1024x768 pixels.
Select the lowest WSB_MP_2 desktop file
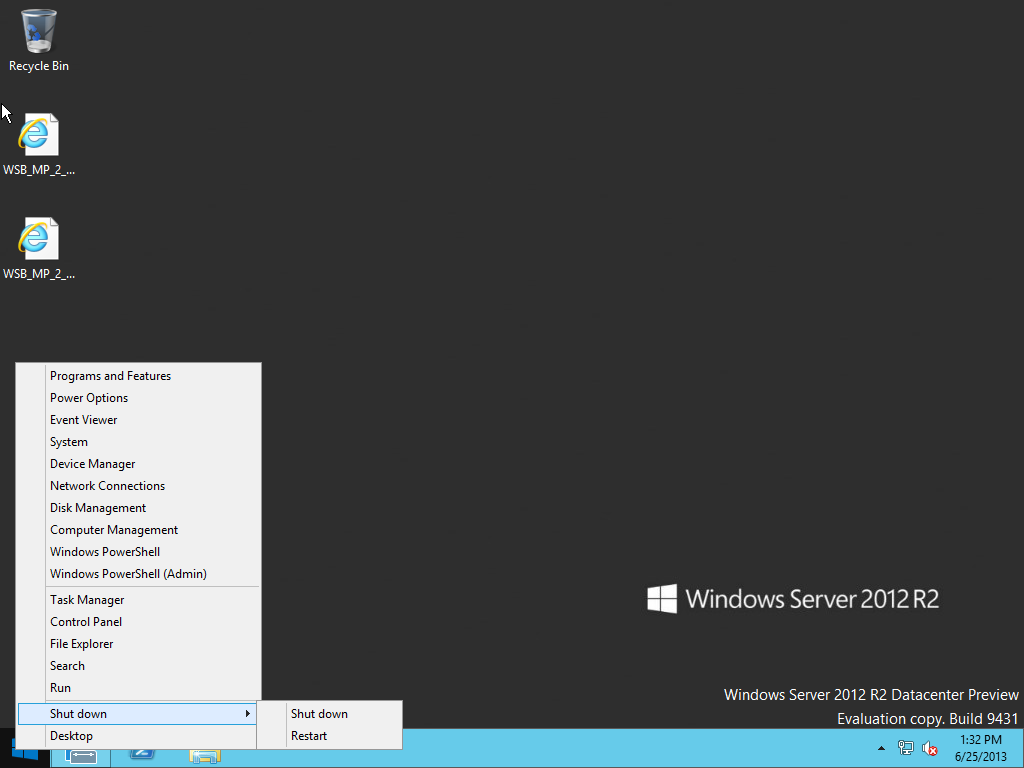click(x=39, y=248)
